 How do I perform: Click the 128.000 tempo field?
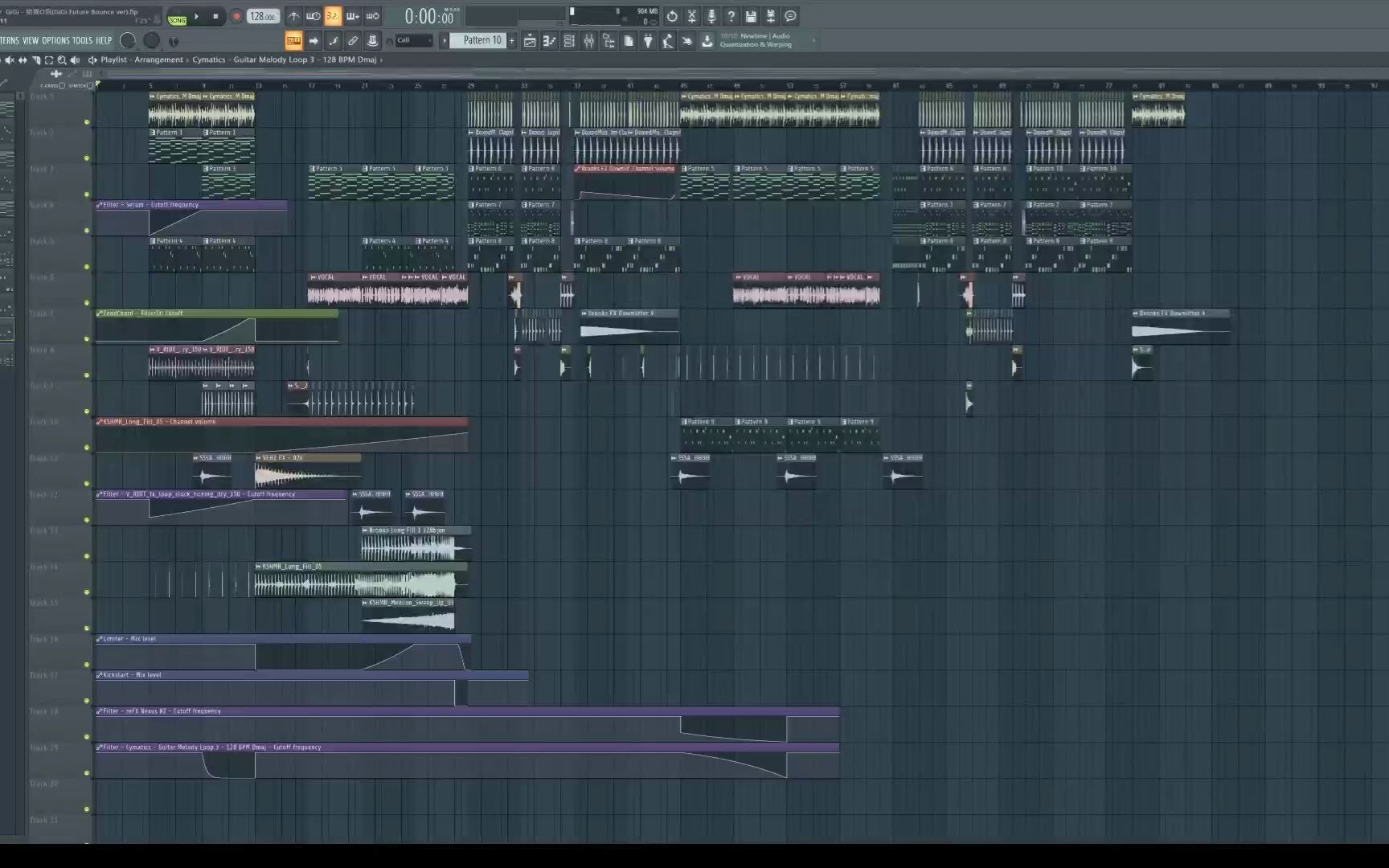point(262,16)
